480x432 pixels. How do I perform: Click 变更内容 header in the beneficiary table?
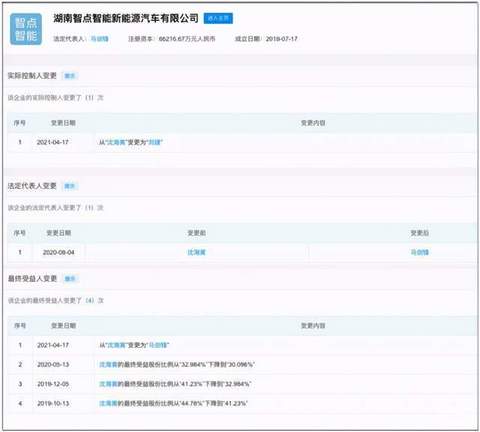[x=313, y=325]
